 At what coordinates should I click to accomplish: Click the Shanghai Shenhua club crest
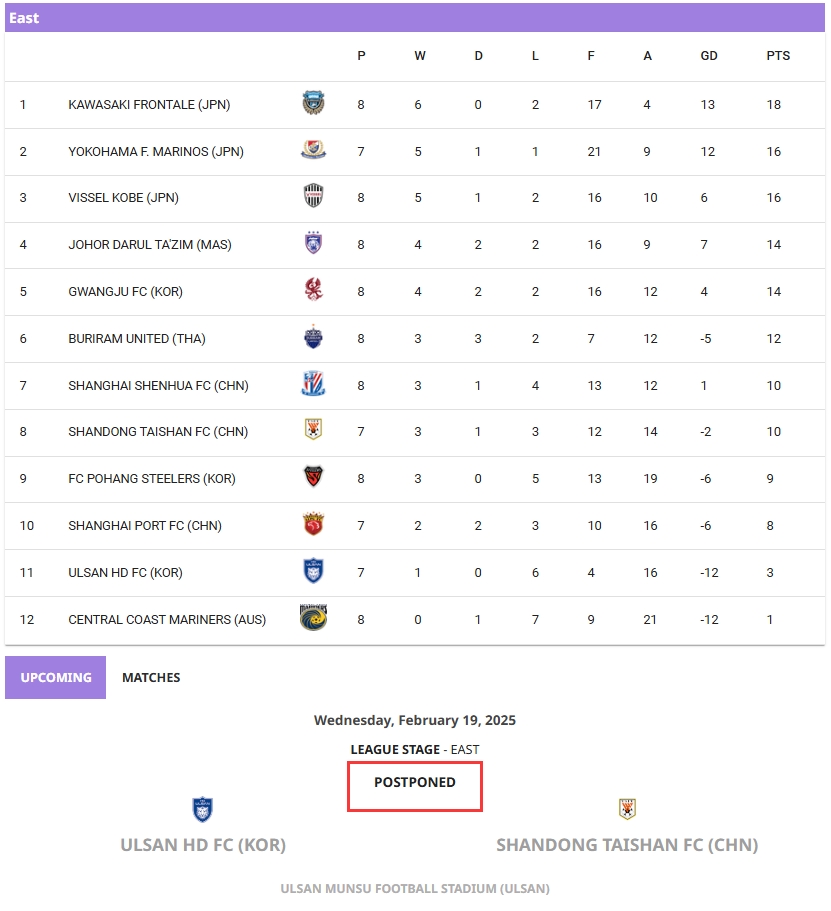(313, 384)
